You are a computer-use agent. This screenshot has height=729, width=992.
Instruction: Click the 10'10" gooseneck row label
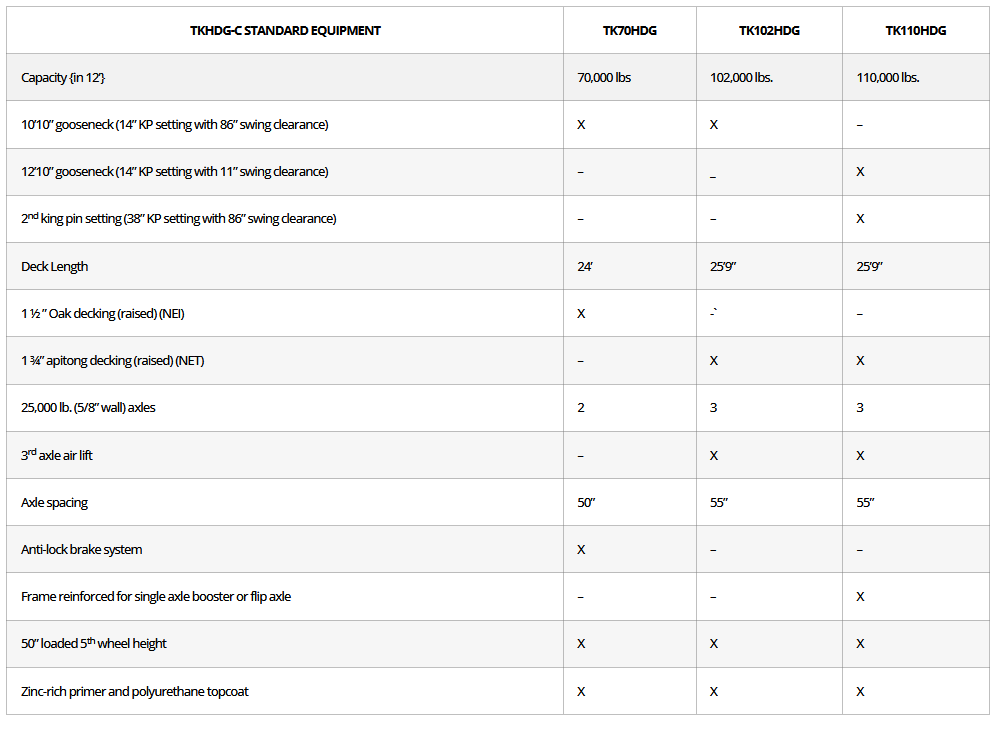tap(175, 125)
